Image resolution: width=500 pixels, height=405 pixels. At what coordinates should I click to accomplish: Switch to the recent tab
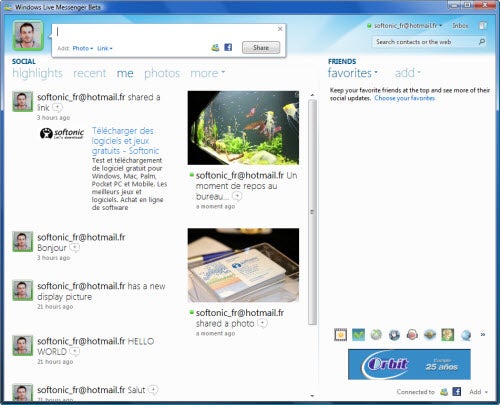tap(90, 73)
